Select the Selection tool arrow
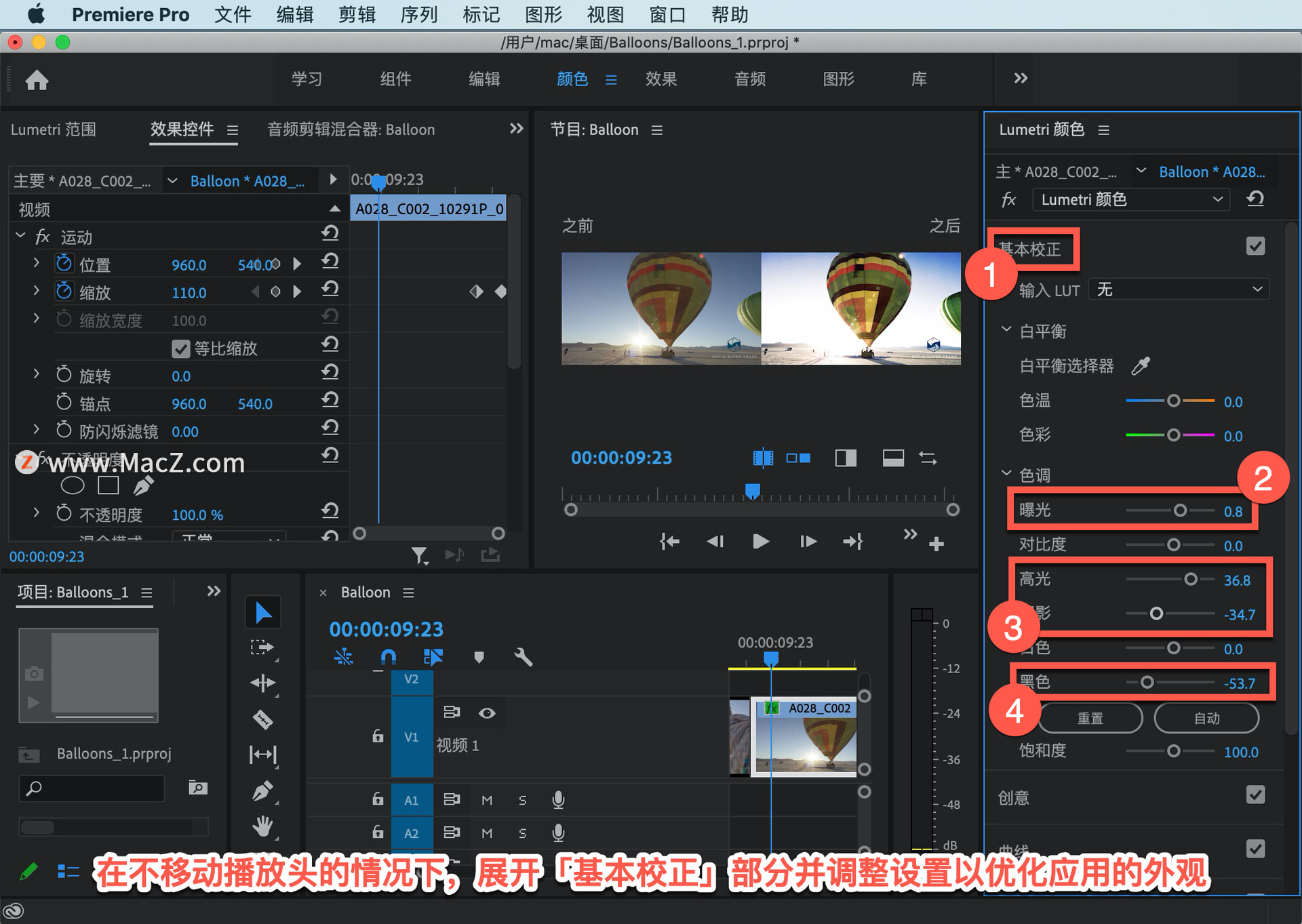The width and height of the screenshot is (1302, 924). tap(263, 612)
